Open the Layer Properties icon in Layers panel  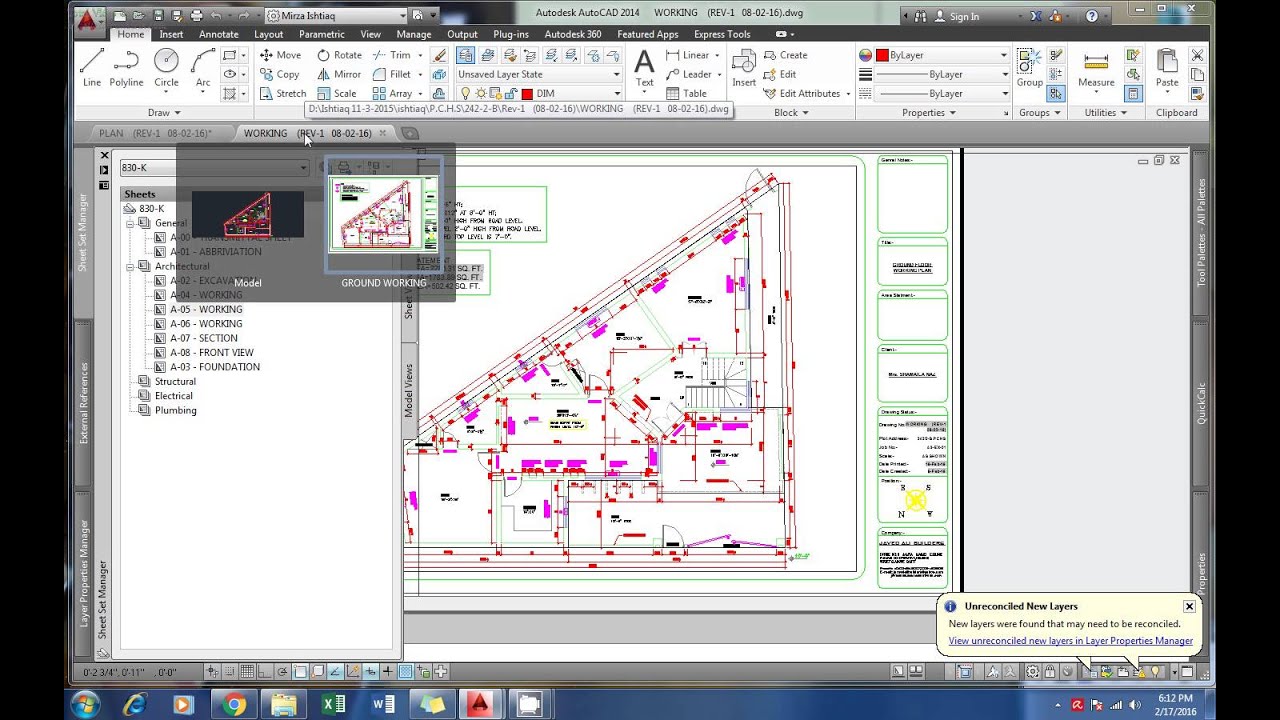coord(466,55)
